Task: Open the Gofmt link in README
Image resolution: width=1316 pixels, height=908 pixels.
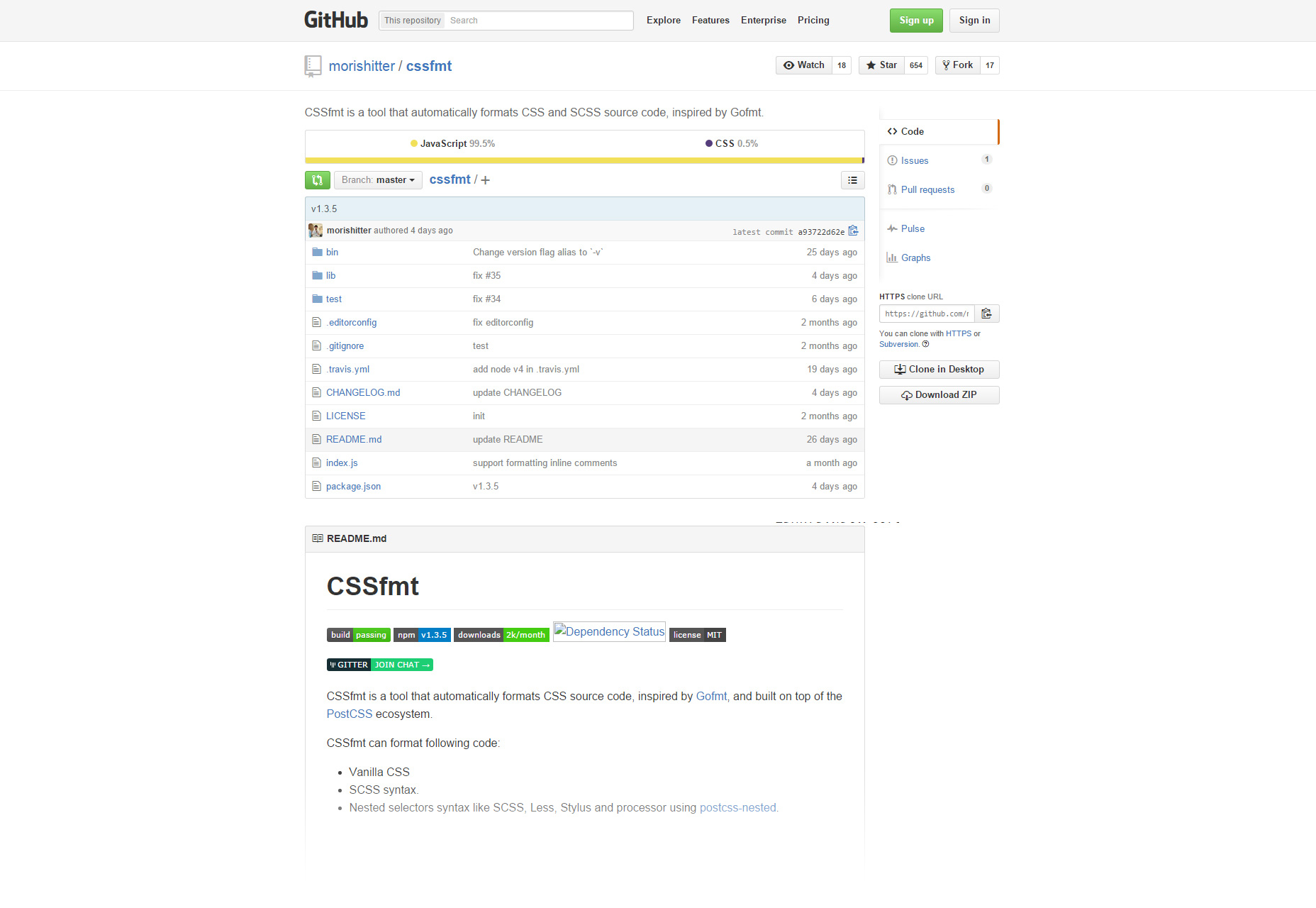Action: pyautogui.click(x=711, y=697)
